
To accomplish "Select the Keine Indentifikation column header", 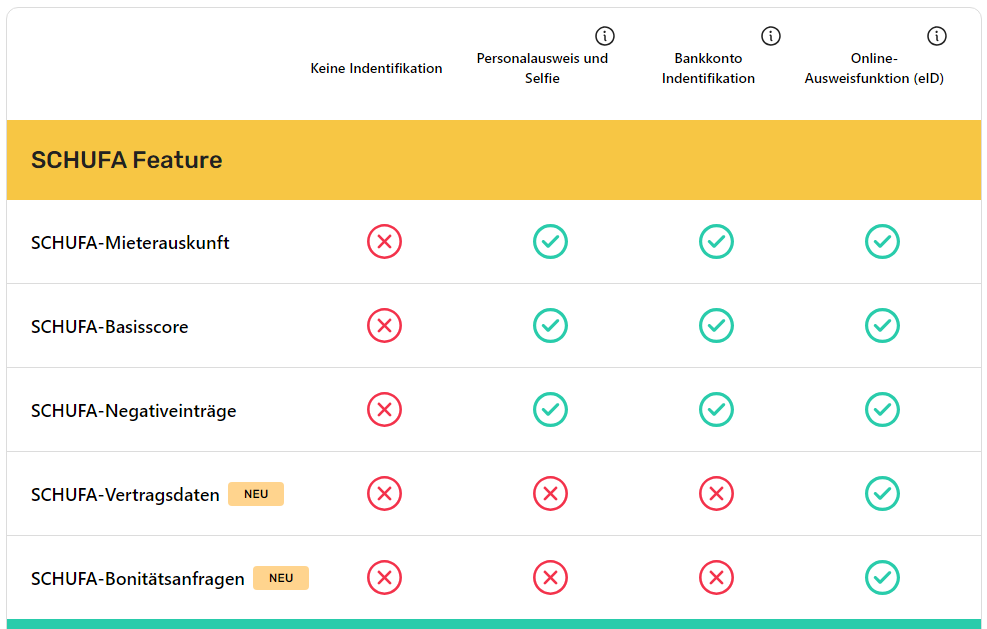I will click(376, 69).
